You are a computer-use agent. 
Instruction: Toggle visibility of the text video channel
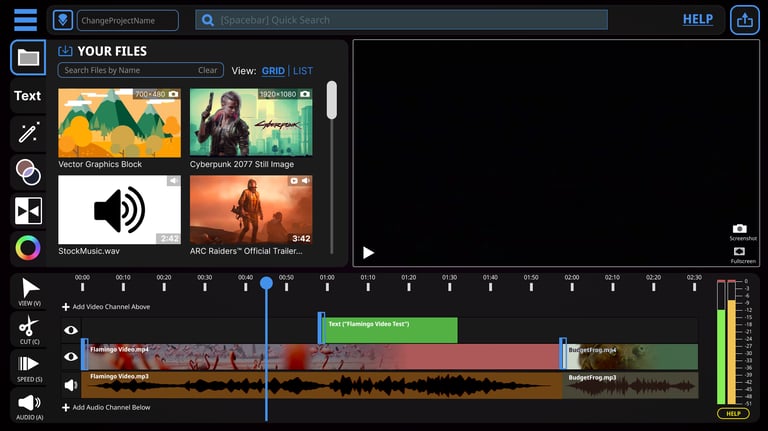pyautogui.click(x=71, y=329)
